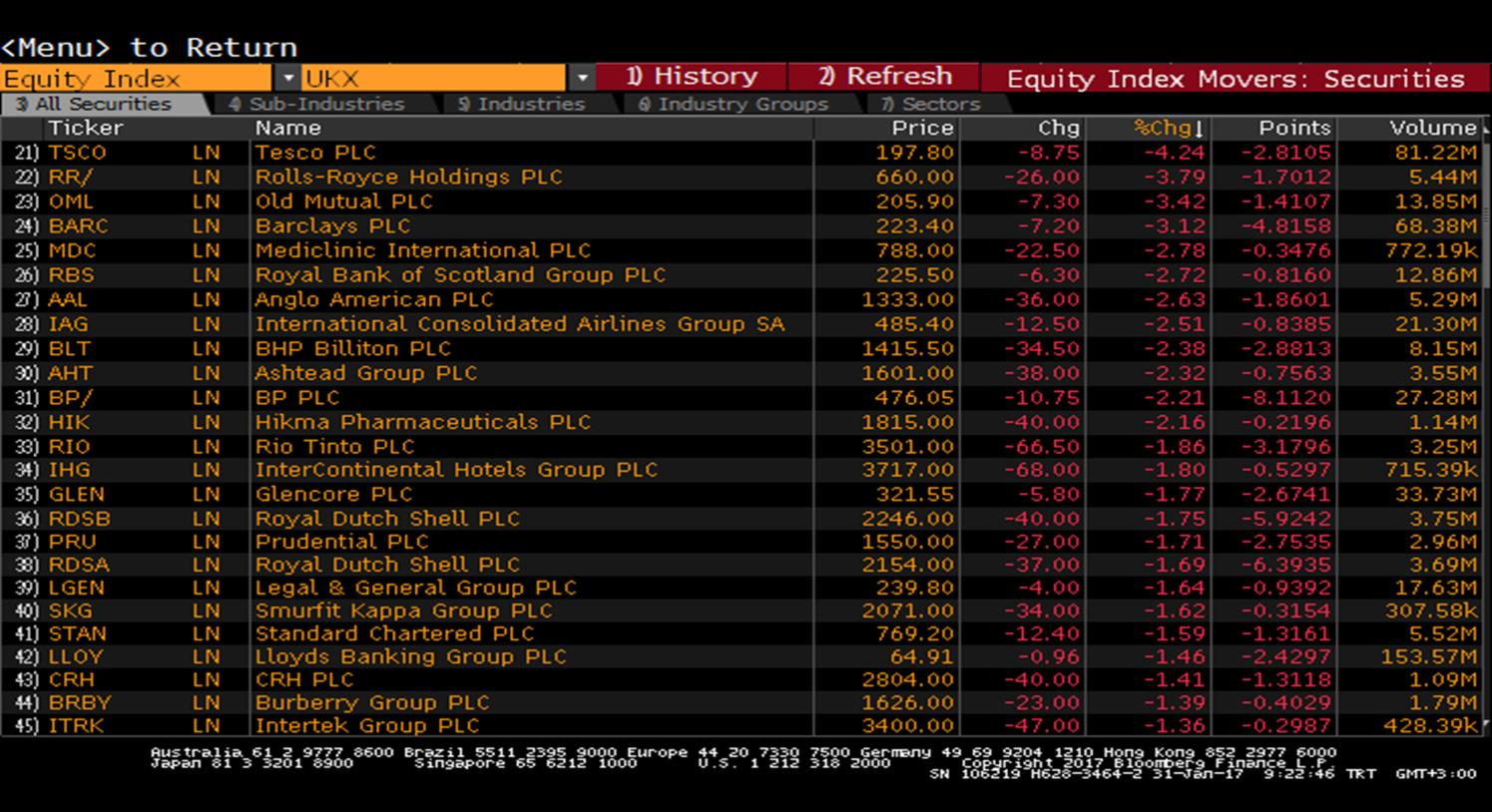The image size is (1492, 812).
Task: Click Standard Chartered PLC name
Action: point(394,633)
